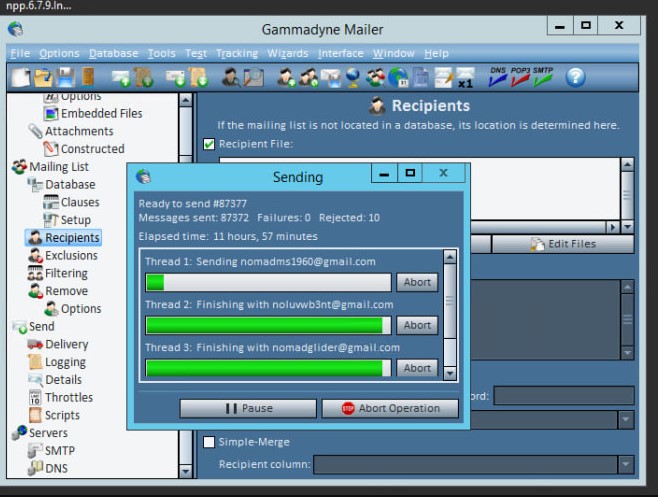Open the Wizards menu

[x=287, y=53]
